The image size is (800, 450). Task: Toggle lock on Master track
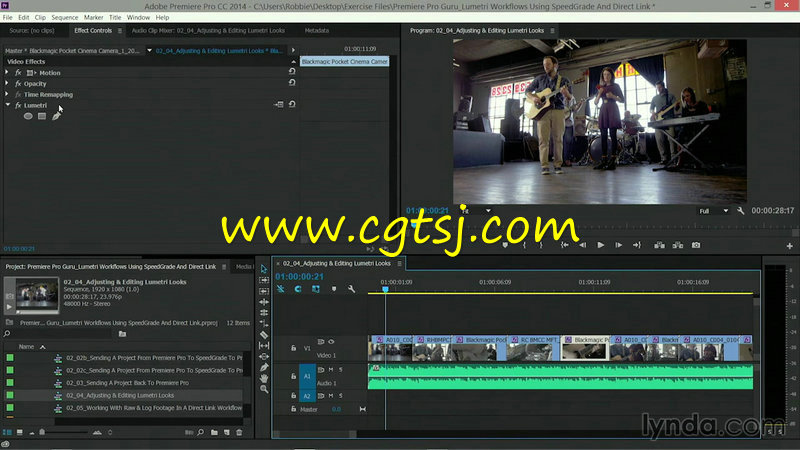pos(293,409)
